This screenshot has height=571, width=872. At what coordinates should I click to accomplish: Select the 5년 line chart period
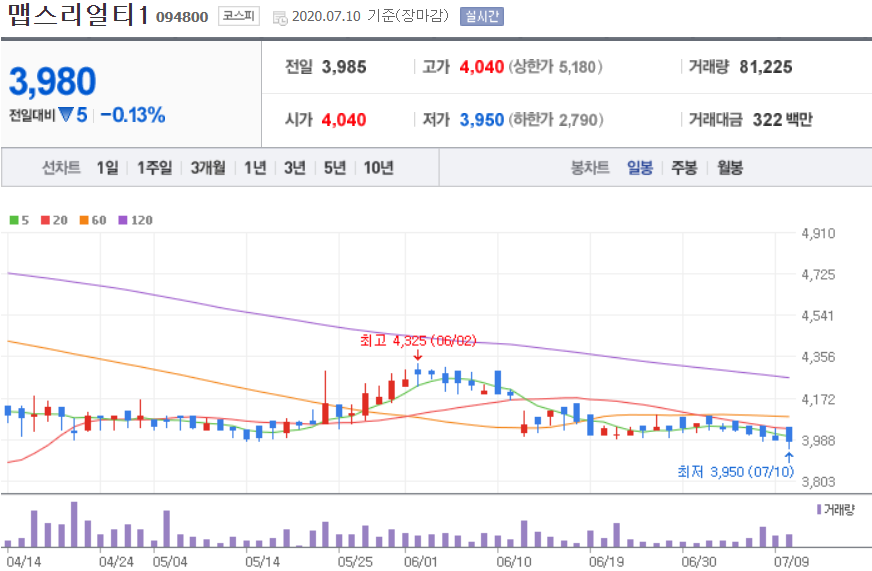(x=335, y=167)
